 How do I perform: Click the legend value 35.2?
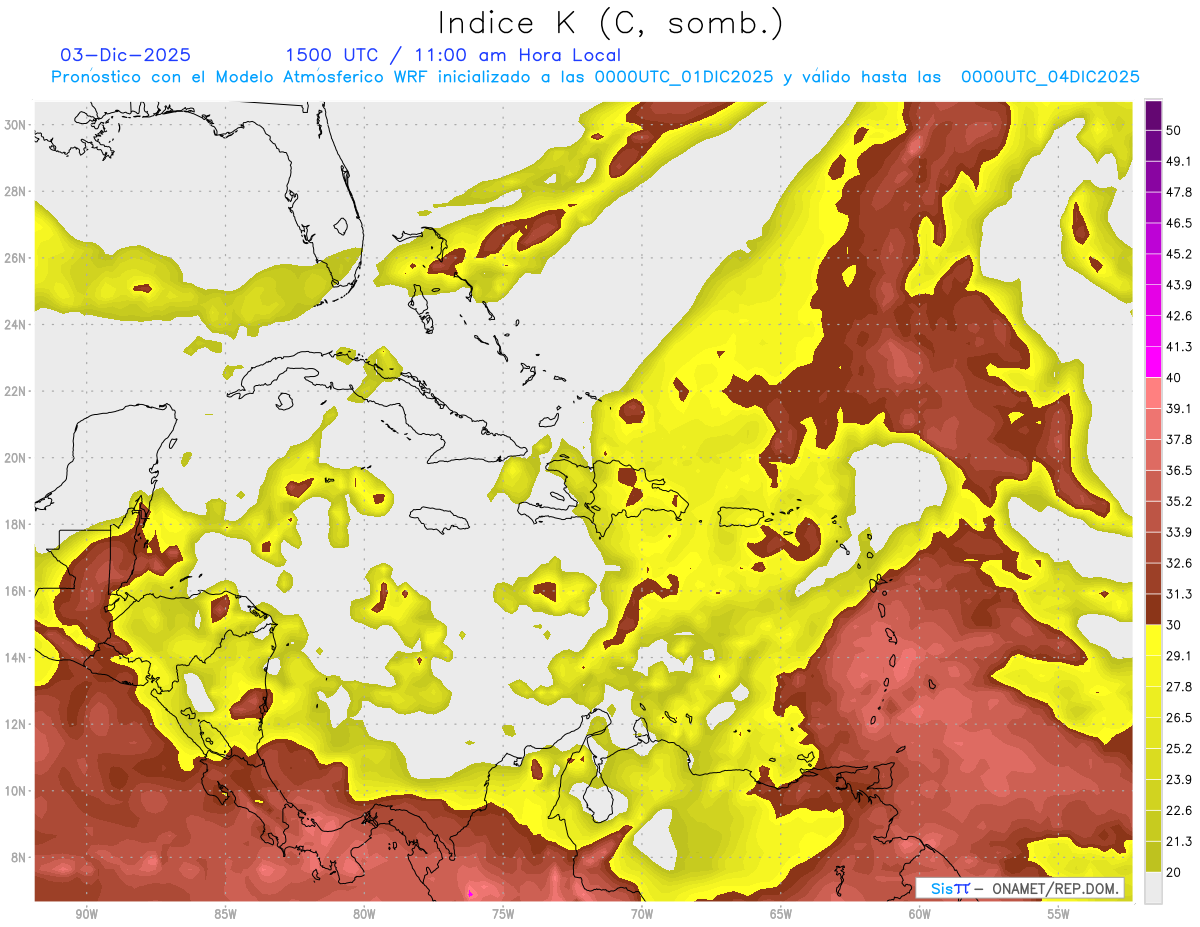[x=1179, y=501]
